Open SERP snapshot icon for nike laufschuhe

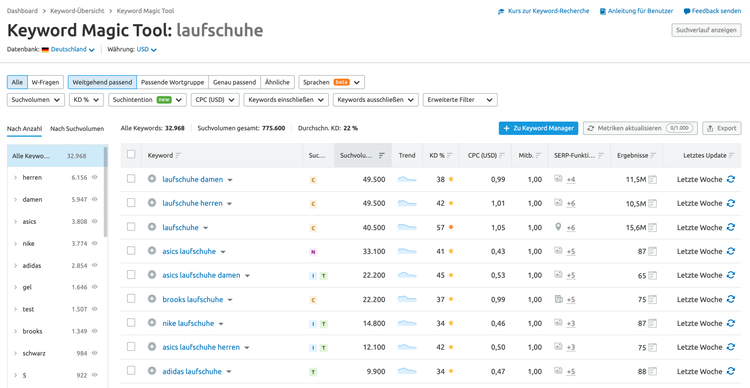point(653,324)
